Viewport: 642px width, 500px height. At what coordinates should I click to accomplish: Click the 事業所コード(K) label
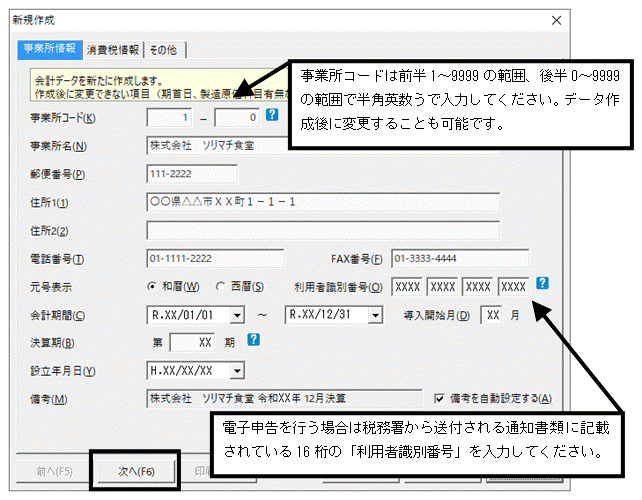click(x=63, y=118)
